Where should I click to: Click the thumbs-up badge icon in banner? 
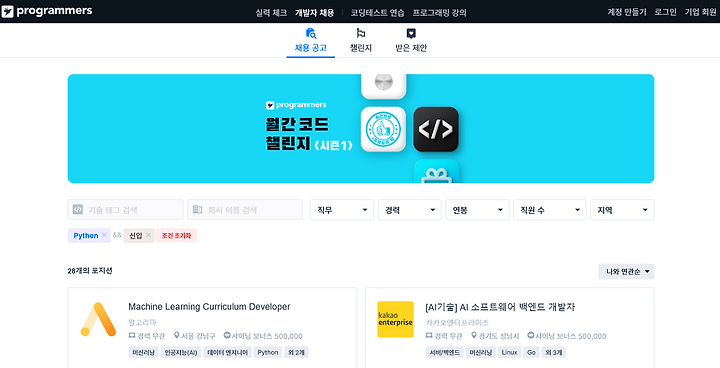click(383, 130)
